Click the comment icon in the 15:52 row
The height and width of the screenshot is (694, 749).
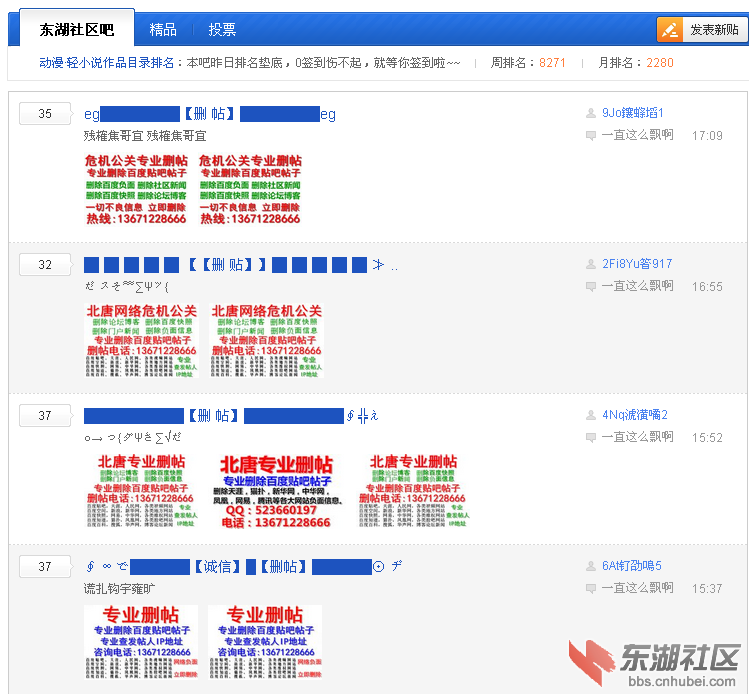591,438
